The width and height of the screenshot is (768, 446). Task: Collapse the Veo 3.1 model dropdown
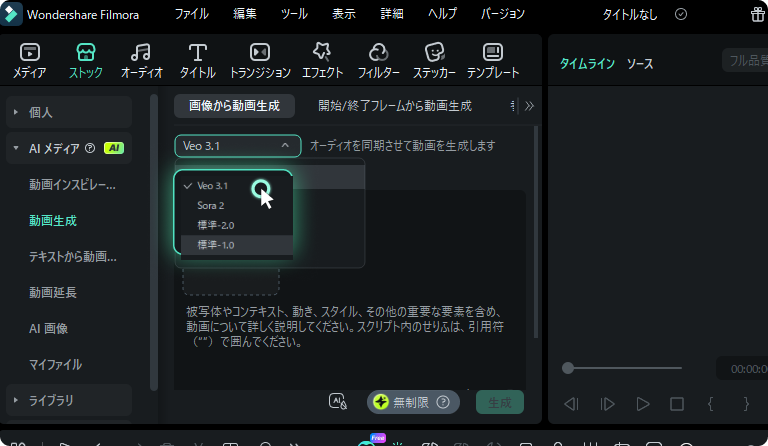tap(238, 146)
